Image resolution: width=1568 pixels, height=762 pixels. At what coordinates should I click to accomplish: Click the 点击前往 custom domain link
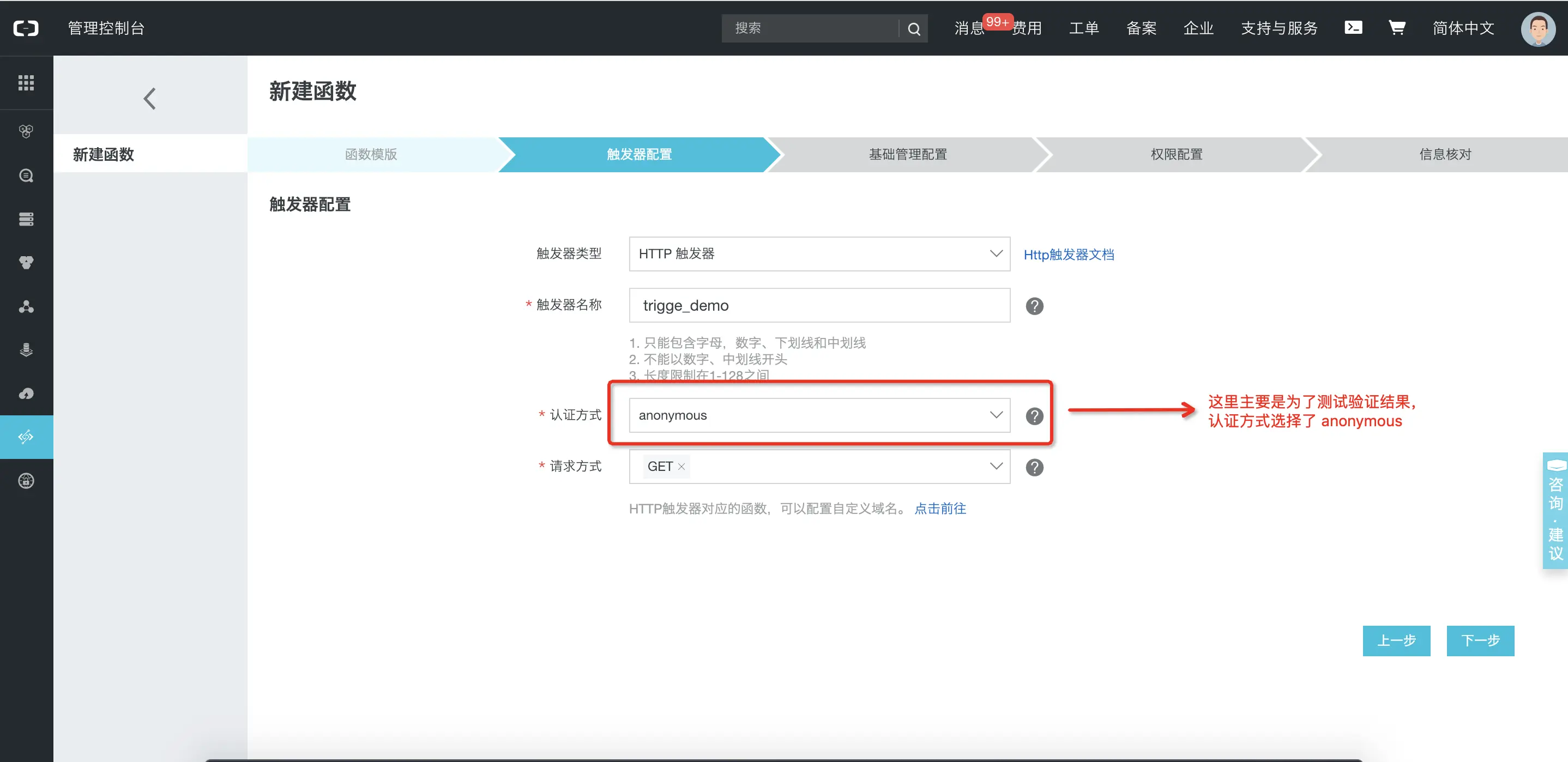click(x=940, y=508)
